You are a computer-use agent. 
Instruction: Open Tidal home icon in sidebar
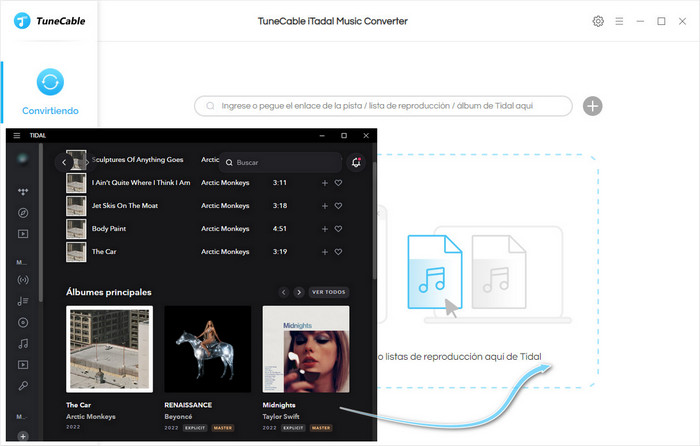click(x=23, y=192)
